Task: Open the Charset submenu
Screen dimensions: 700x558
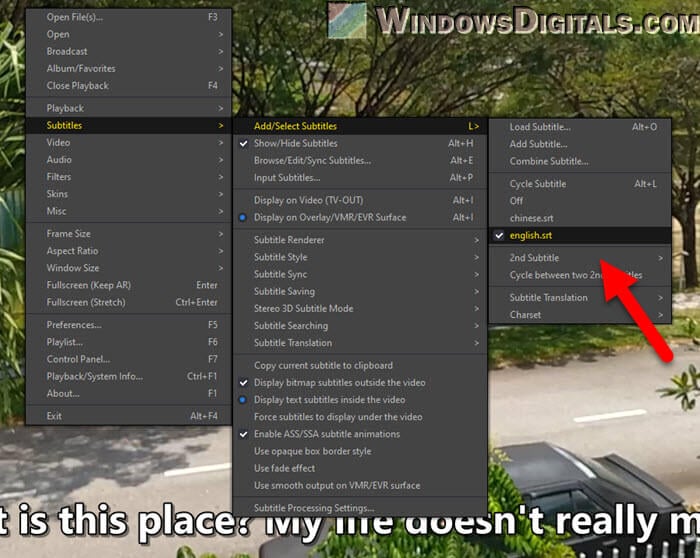Action: coord(580,315)
